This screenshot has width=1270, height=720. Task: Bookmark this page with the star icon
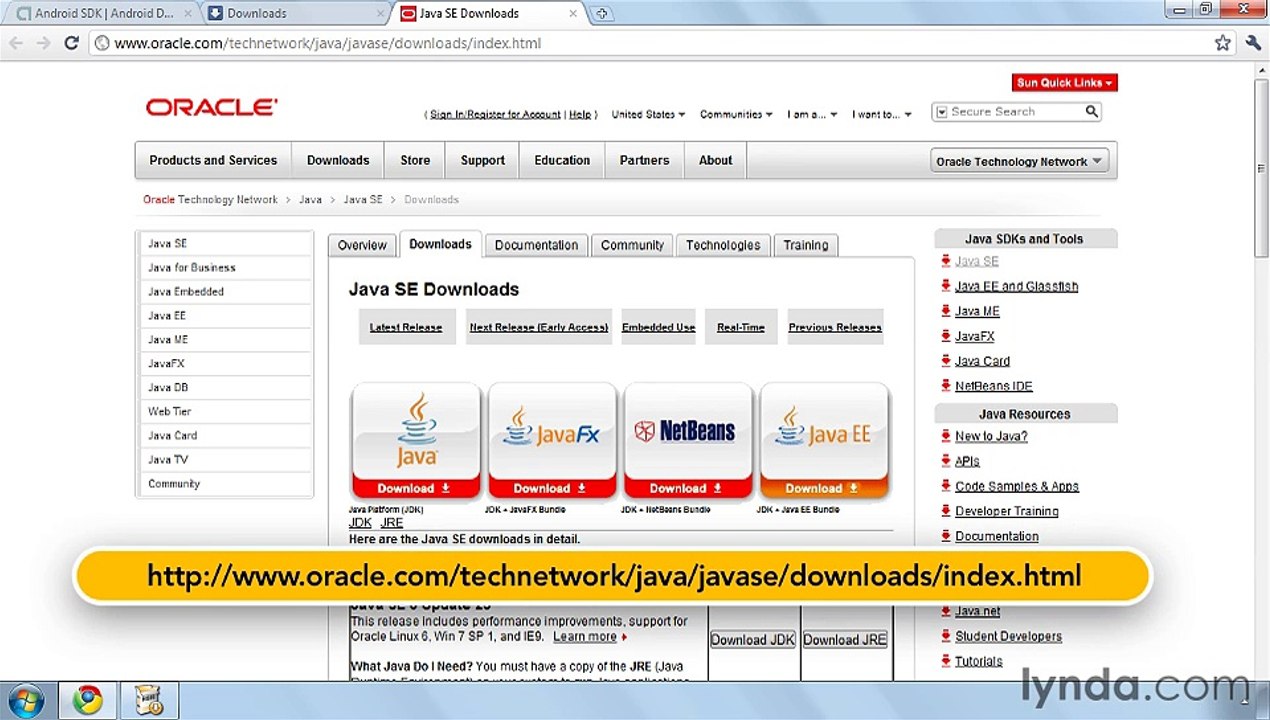coord(1222,43)
